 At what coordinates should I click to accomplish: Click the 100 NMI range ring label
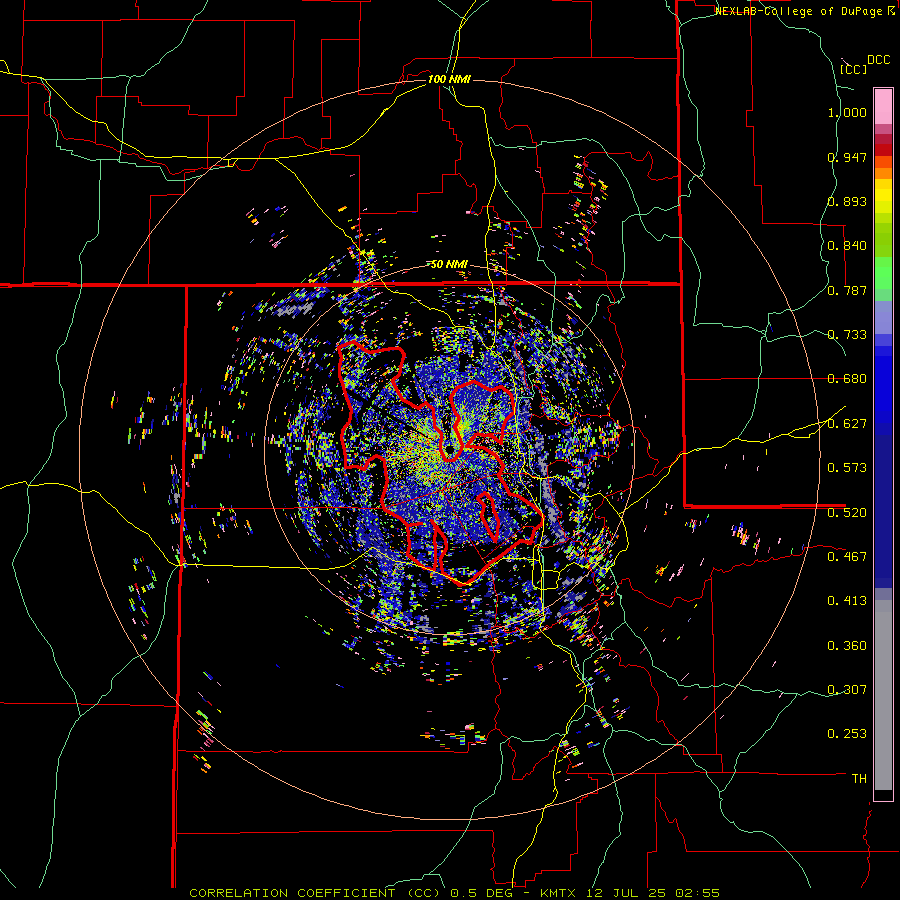(449, 79)
